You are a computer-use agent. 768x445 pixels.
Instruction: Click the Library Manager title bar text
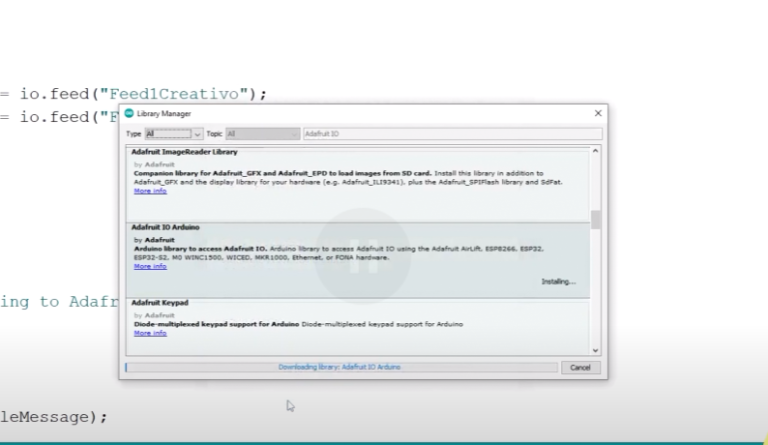pyautogui.click(x=164, y=114)
